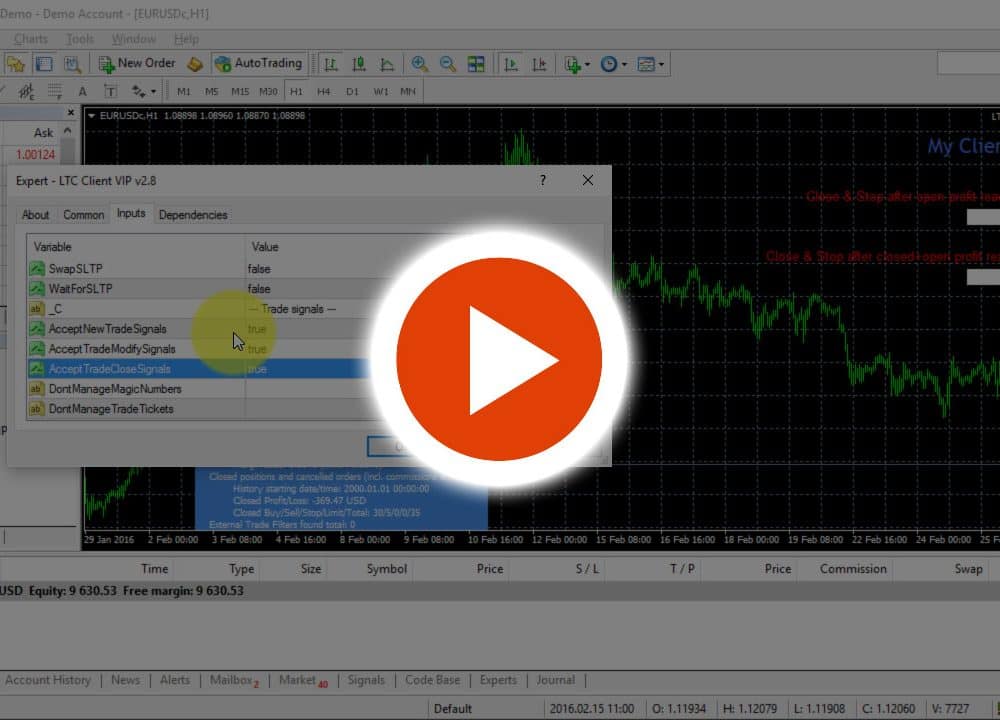Set timeframe to H1

(x=296, y=91)
